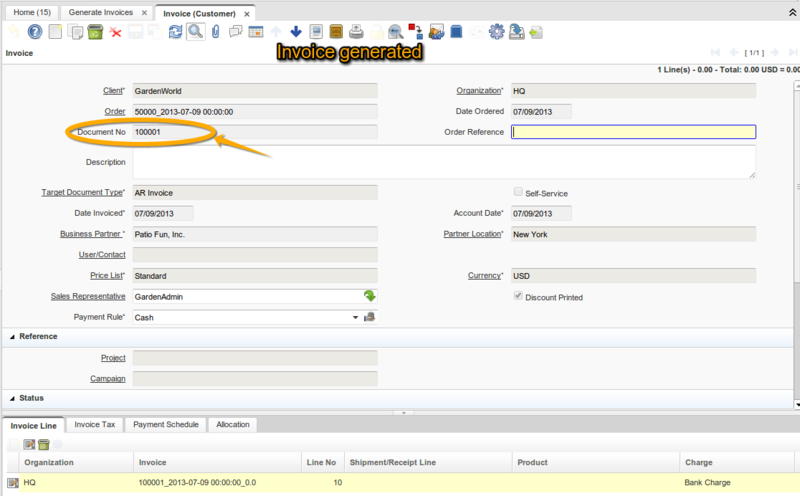Collapse the Reference section
Image resolution: width=800 pixels, height=496 pixels.
coord(14,337)
